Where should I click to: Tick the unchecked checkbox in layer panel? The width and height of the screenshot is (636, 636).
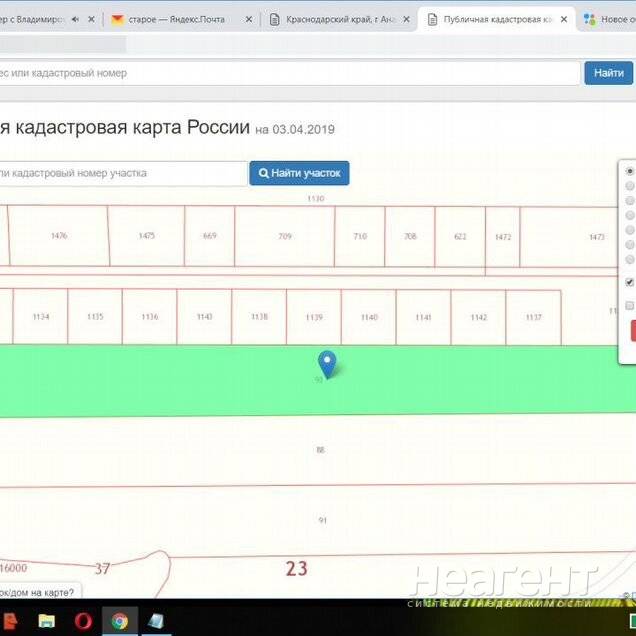click(x=629, y=305)
